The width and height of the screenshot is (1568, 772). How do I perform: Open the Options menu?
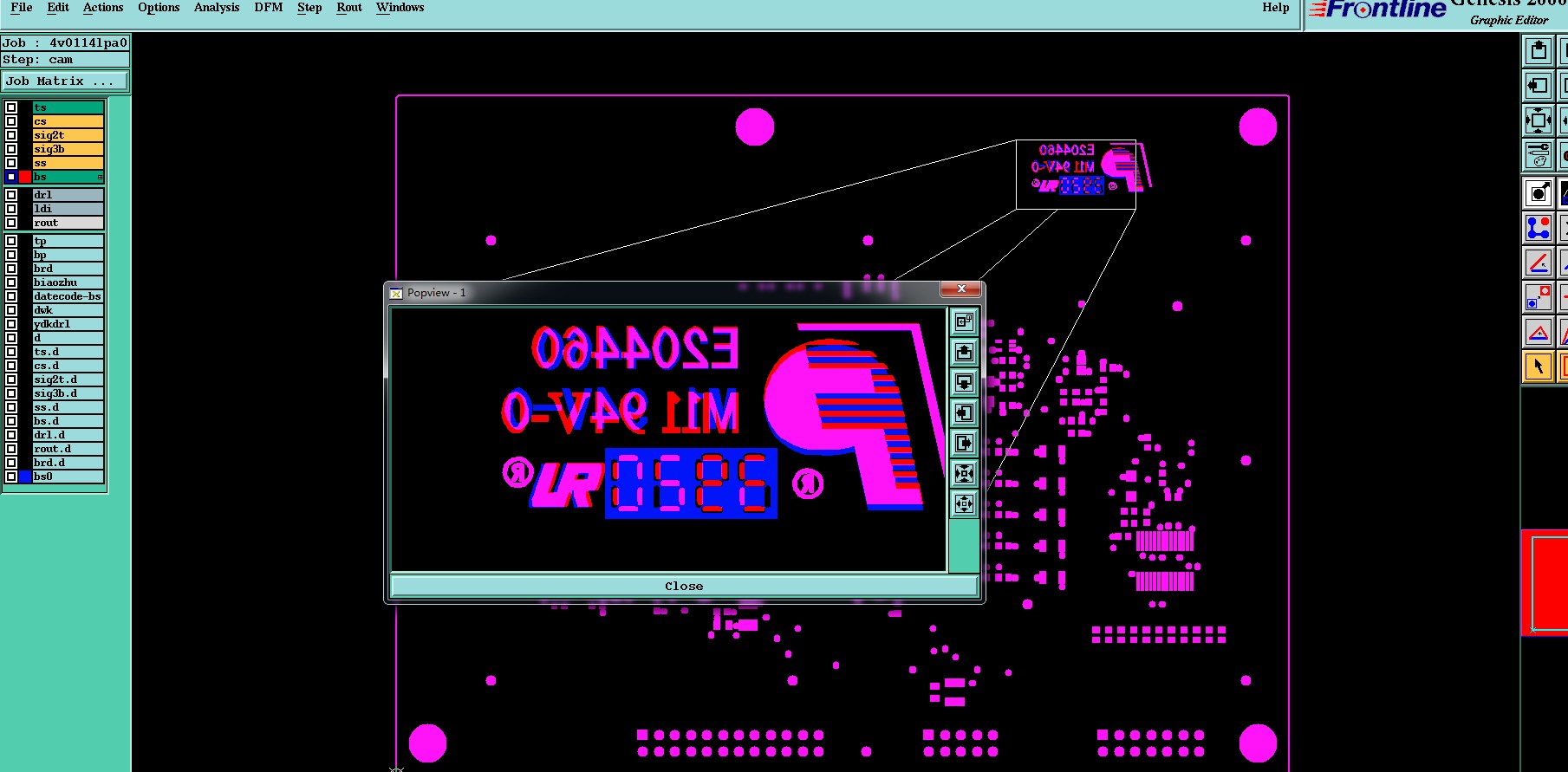(159, 8)
